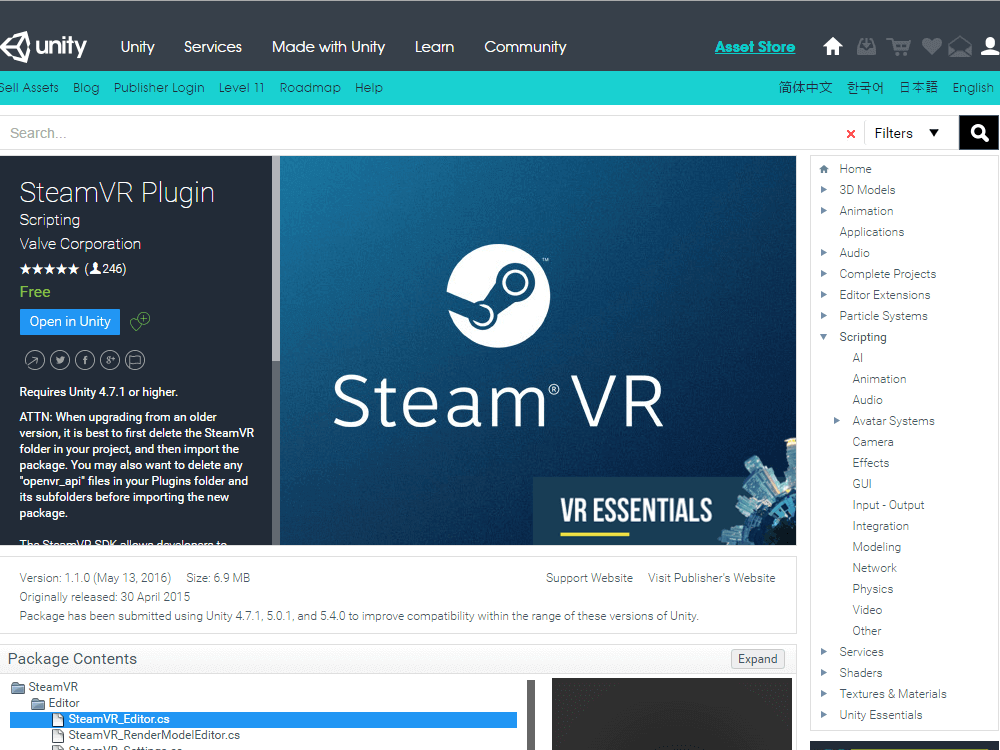
Task: Open the Filters dropdown
Action: tap(906, 133)
